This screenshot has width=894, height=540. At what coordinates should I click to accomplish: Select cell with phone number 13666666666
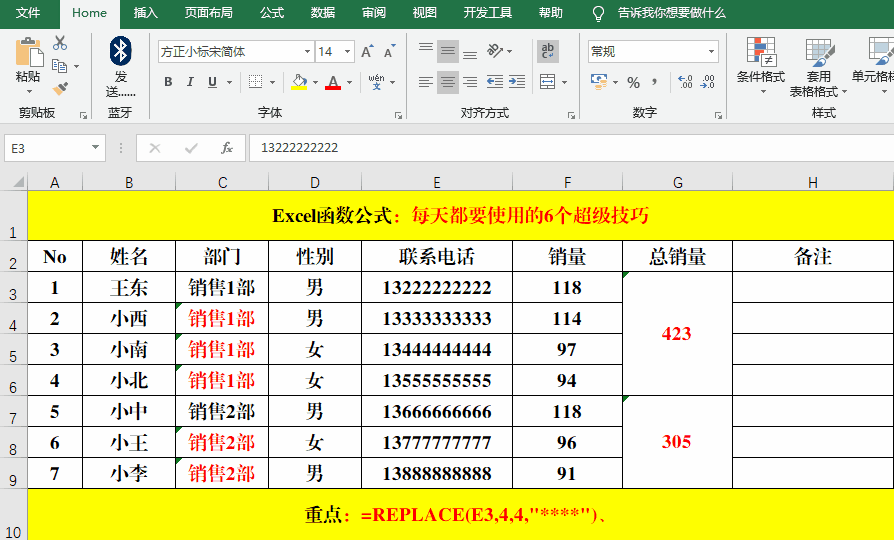click(x=437, y=412)
